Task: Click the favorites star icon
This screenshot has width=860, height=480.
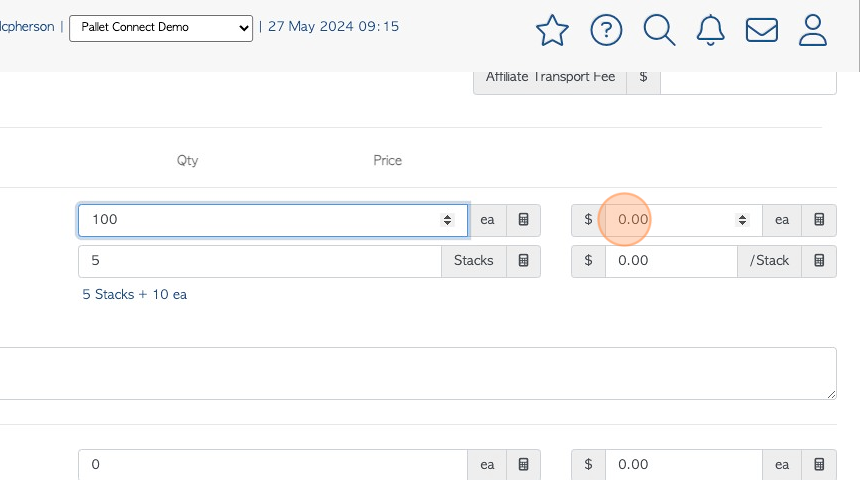Action: click(552, 30)
